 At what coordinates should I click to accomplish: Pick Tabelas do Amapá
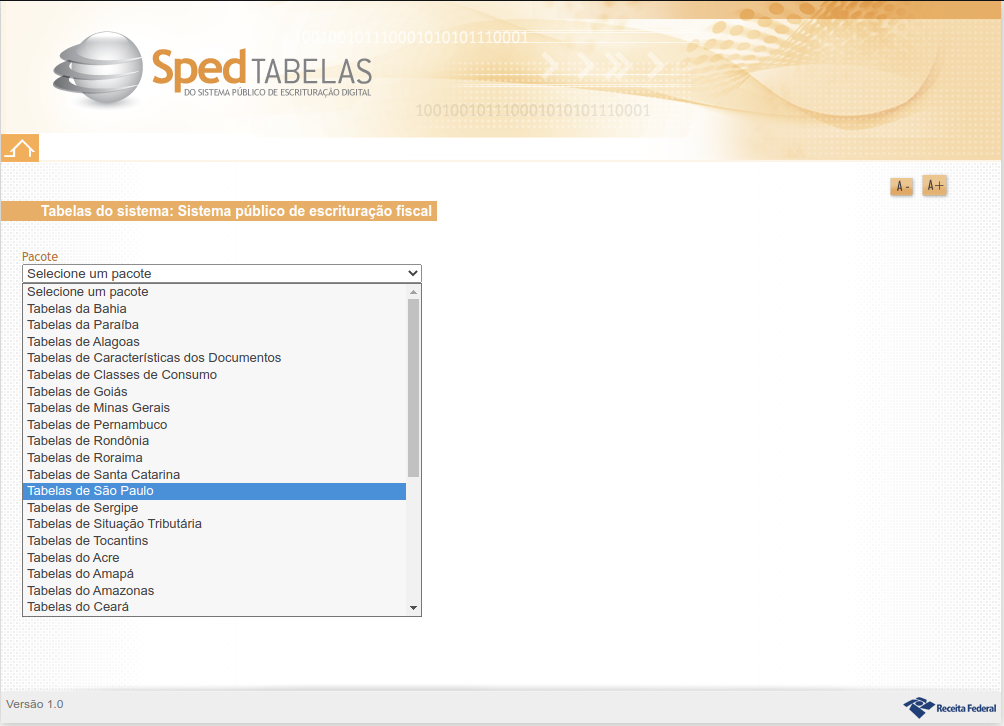coord(215,574)
